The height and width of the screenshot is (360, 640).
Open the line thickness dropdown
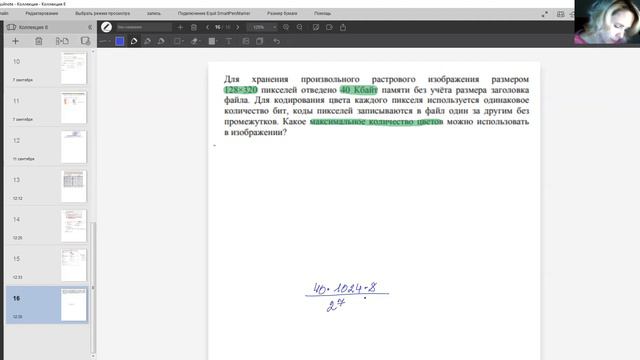tap(104, 41)
